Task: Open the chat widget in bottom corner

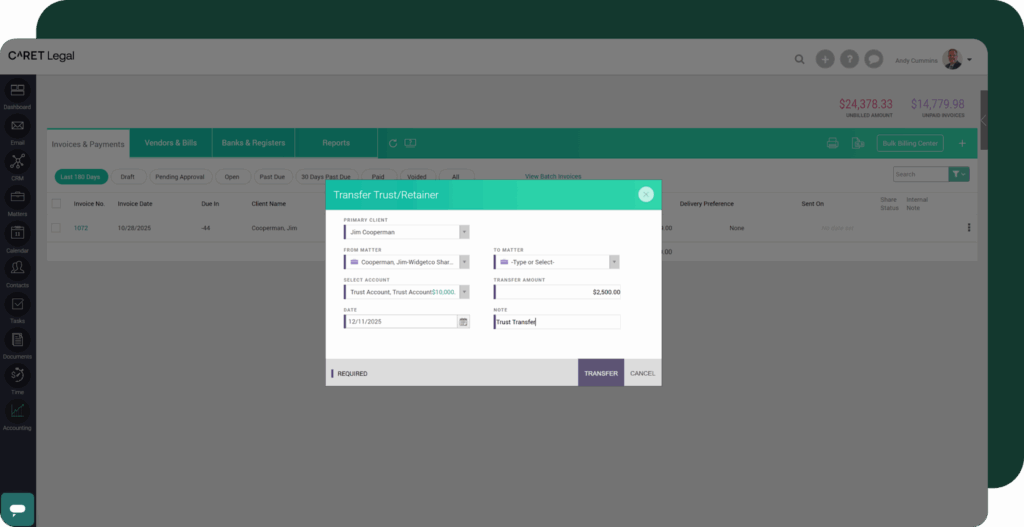Action: pyautogui.click(x=18, y=509)
